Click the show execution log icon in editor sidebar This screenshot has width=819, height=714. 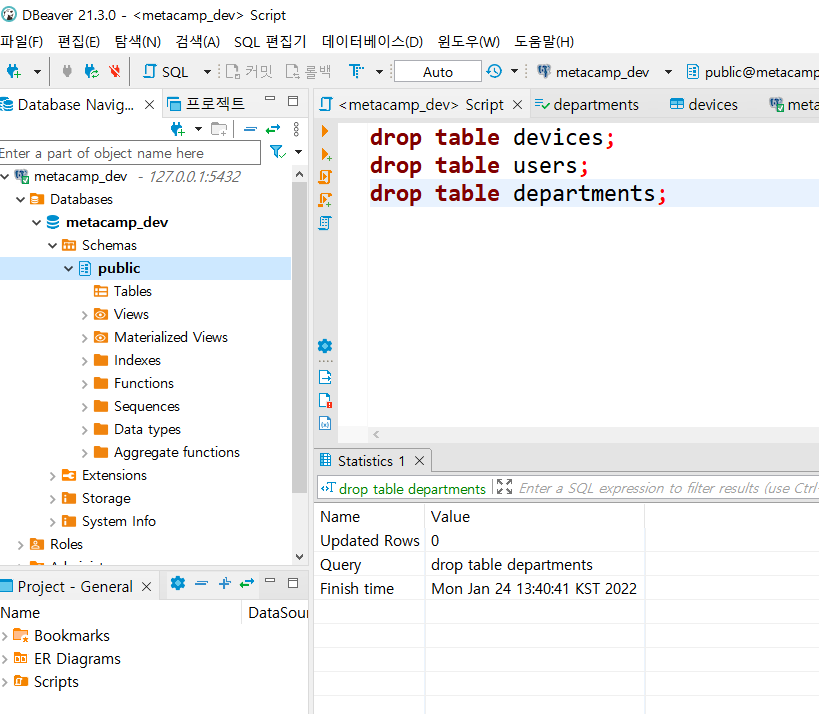(x=325, y=400)
